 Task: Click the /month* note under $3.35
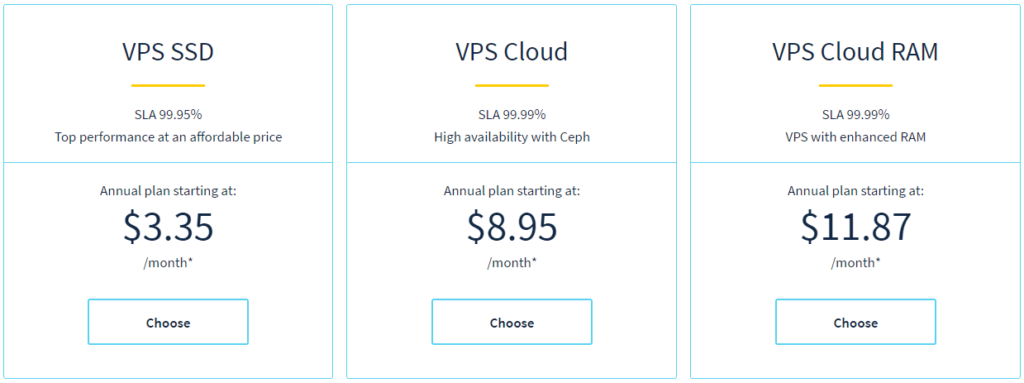(168, 263)
